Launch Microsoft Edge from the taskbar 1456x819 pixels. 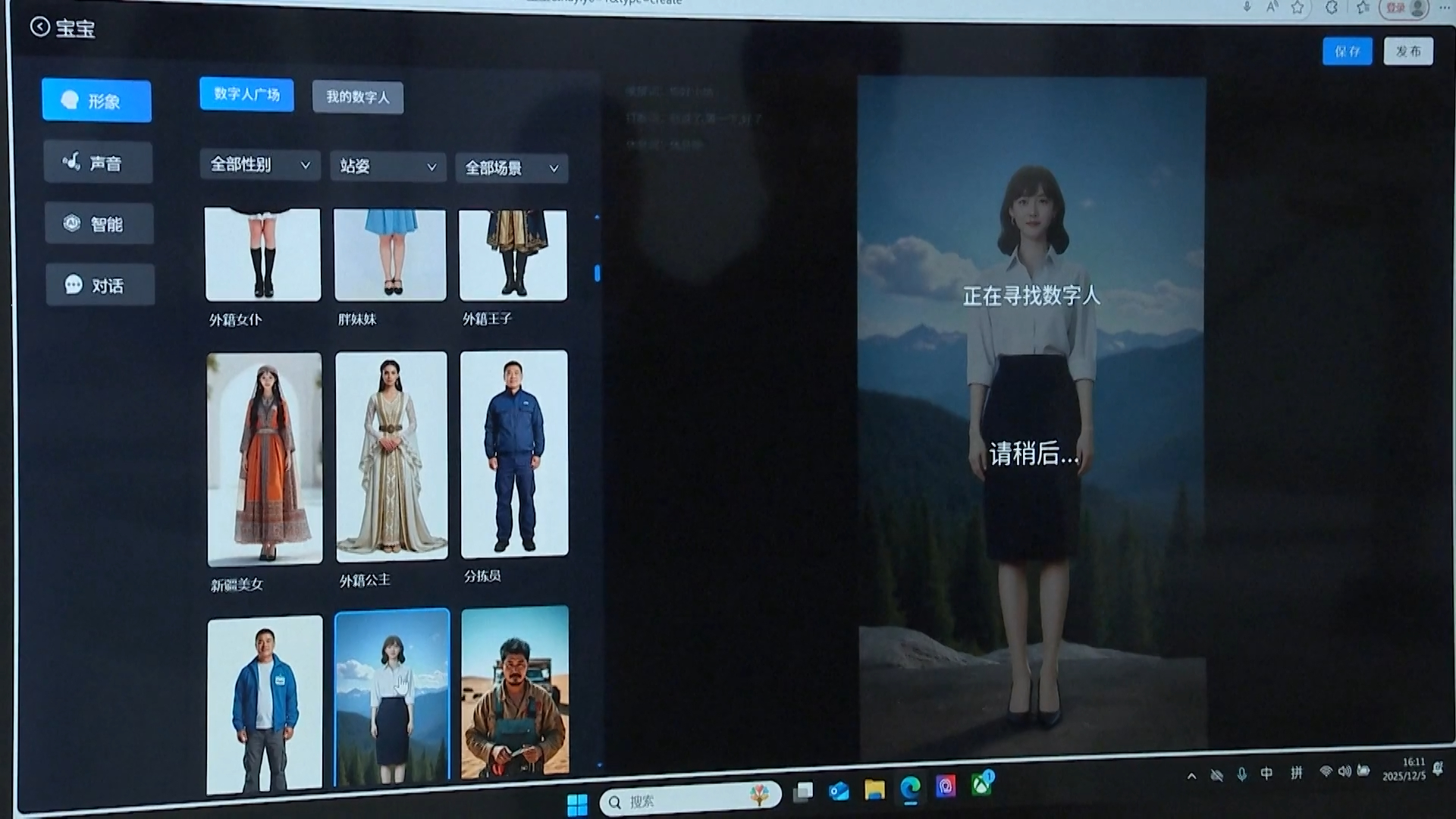click(910, 789)
